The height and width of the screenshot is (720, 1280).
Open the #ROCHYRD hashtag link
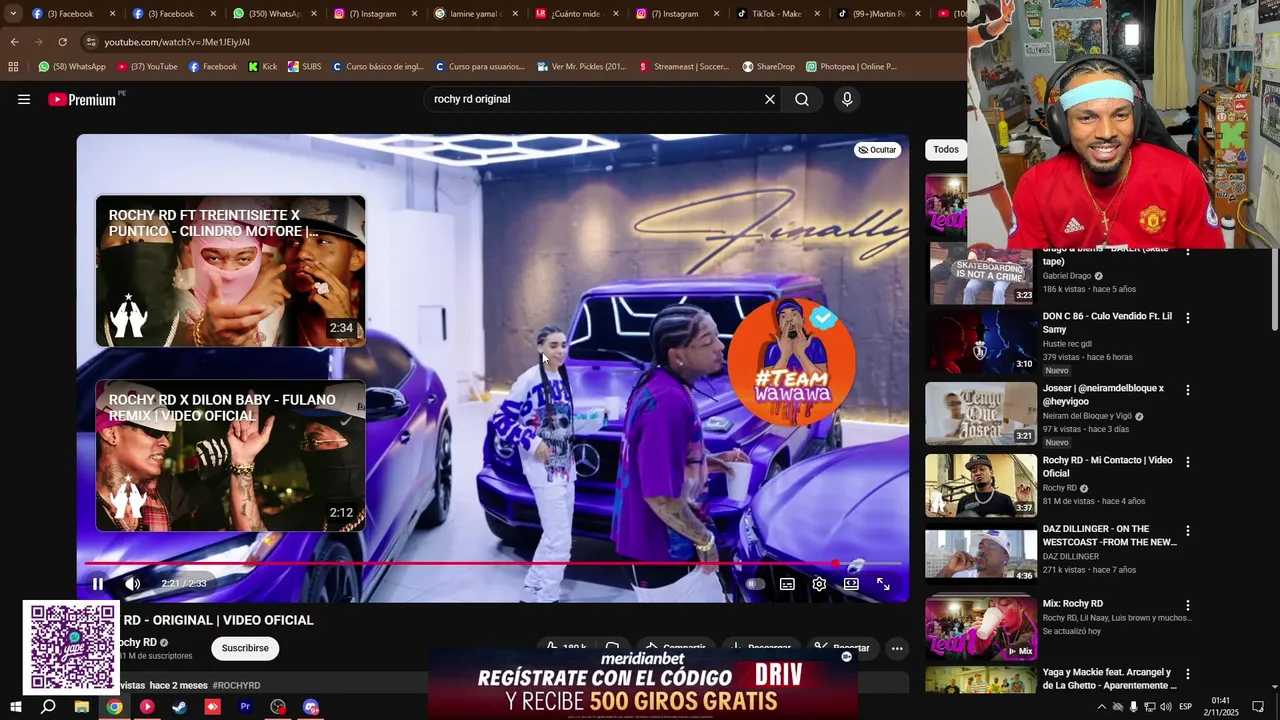tap(236, 686)
